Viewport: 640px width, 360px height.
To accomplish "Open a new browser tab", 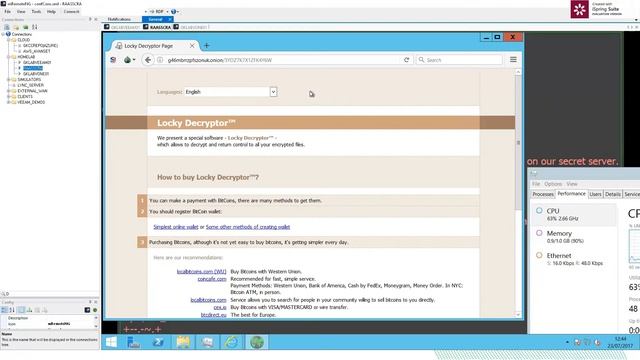I will tap(206, 46).
